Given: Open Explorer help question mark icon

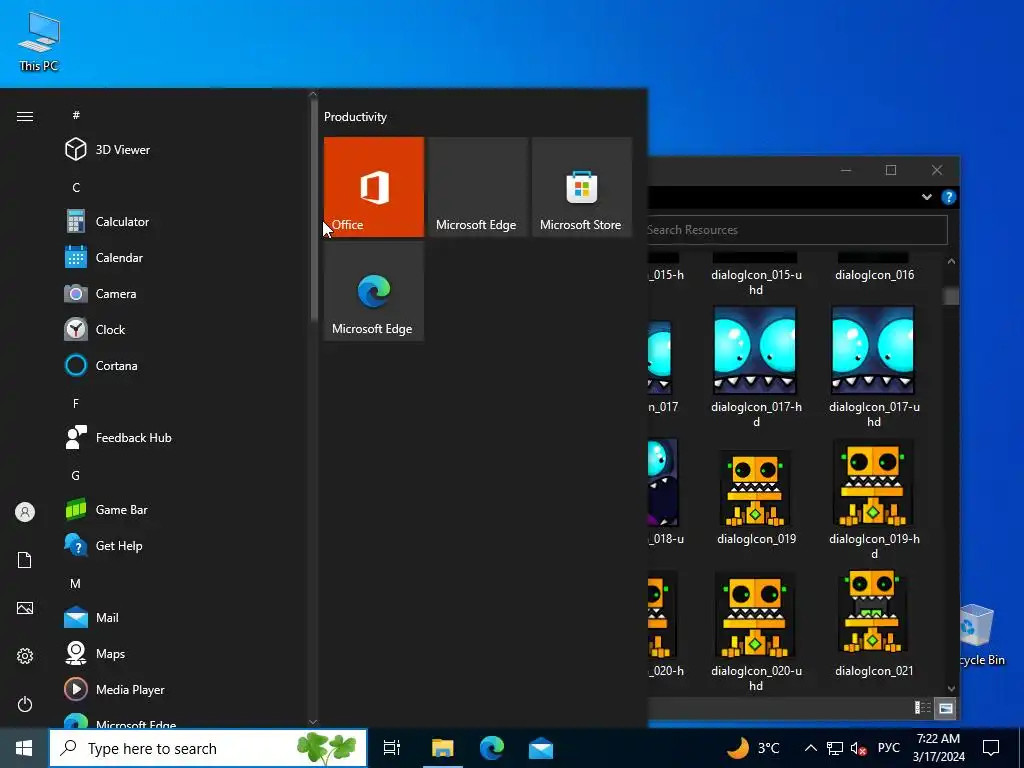Looking at the screenshot, I should click(x=948, y=197).
